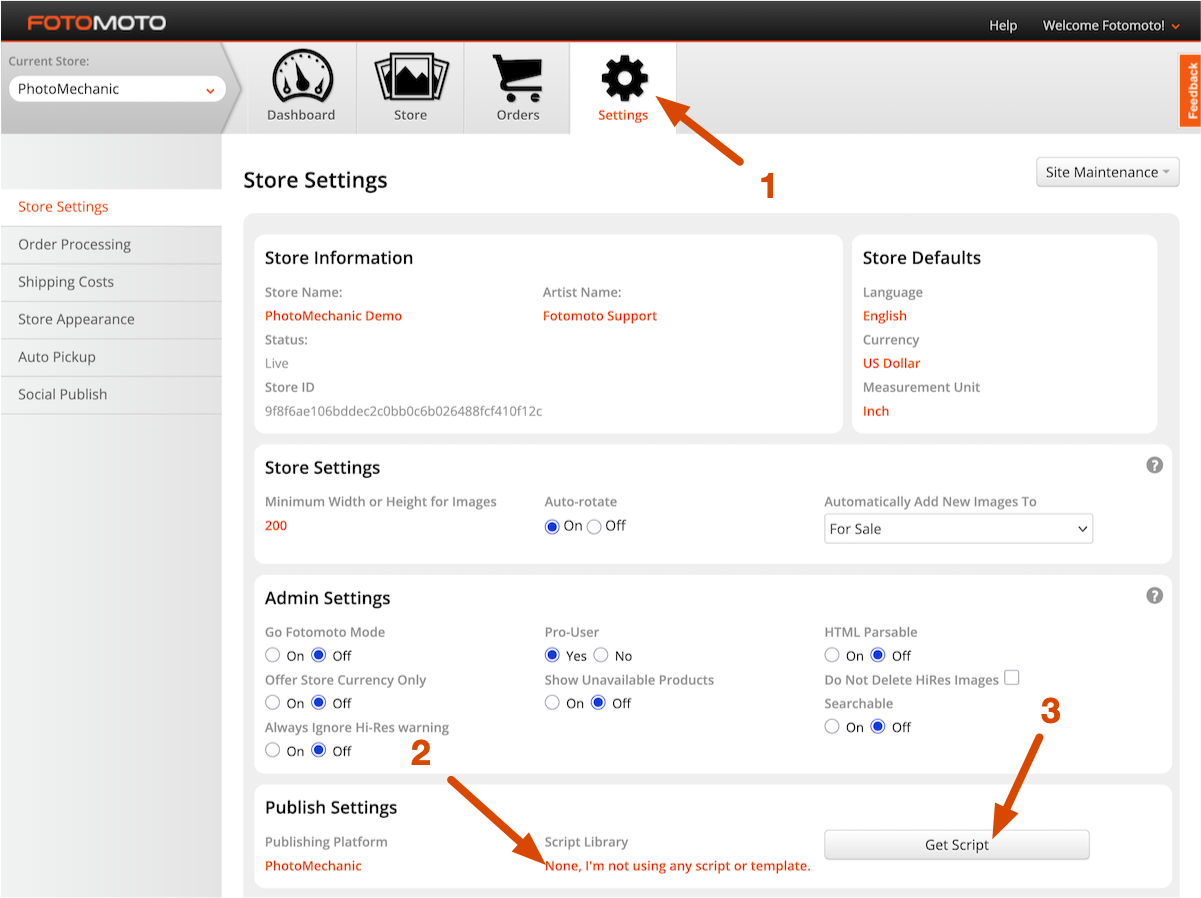Open the Welcome Fotomoto user menu
Image resolution: width=1201 pixels, height=898 pixels.
click(1111, 25)
